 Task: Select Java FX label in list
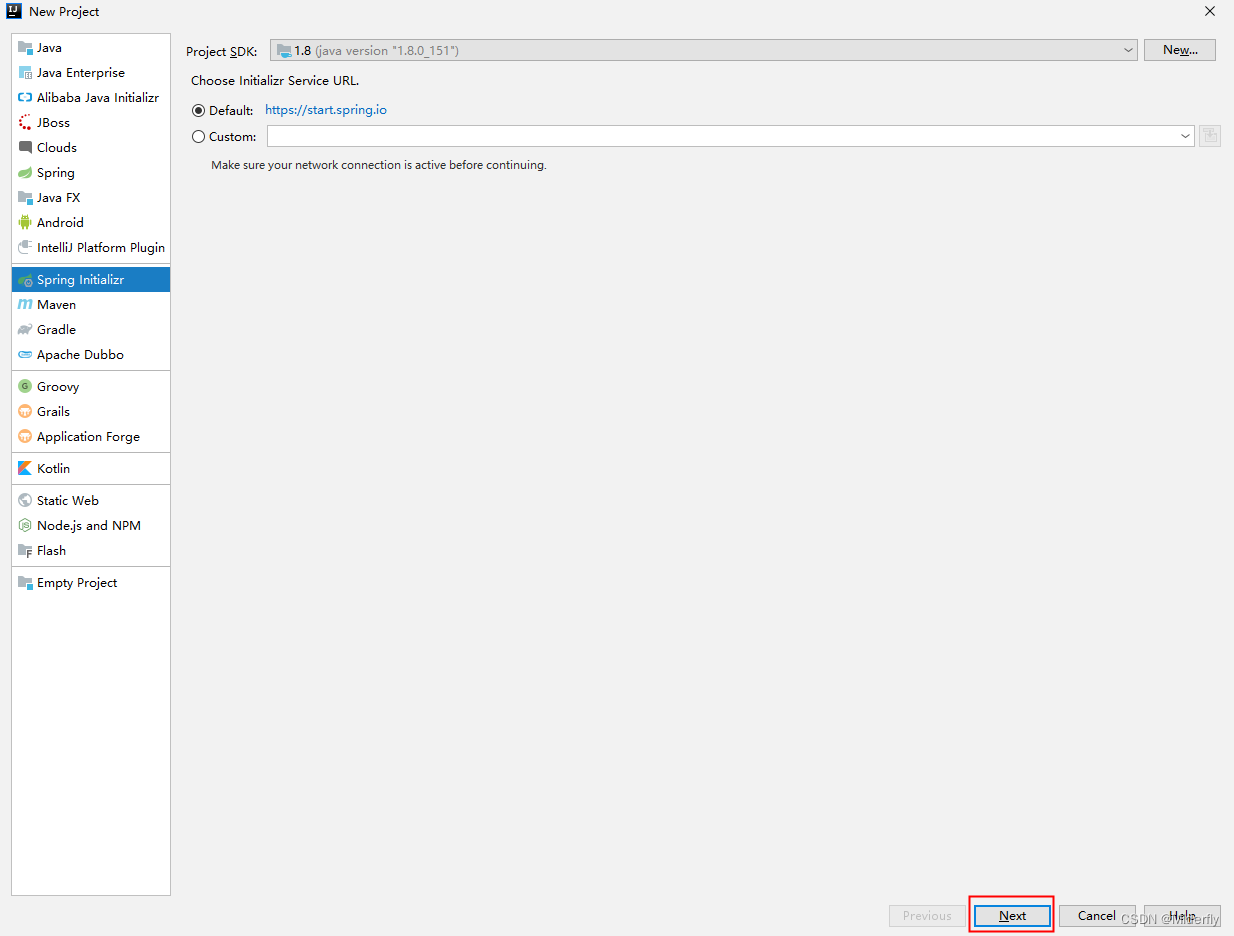coord(58,198)
